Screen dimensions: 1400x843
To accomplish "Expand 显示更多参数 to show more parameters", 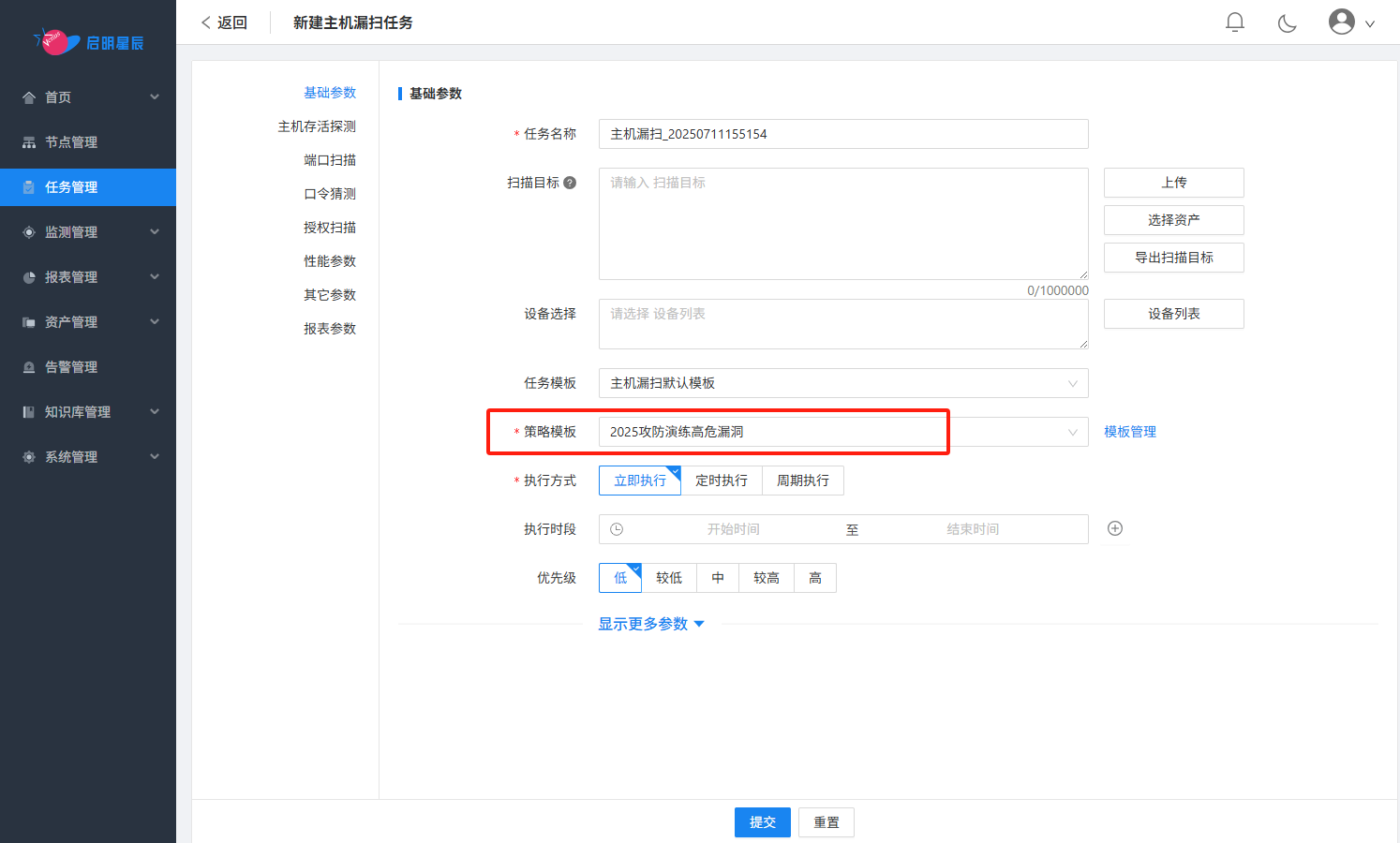I will tap(651, 623).
